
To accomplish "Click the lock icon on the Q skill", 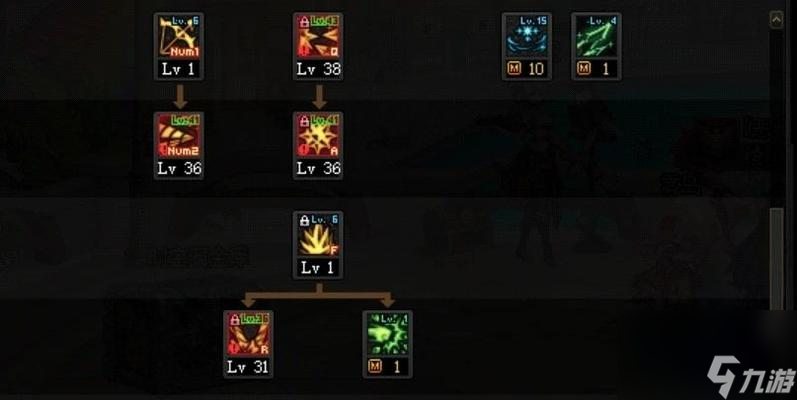I will (x=304, y=22).
